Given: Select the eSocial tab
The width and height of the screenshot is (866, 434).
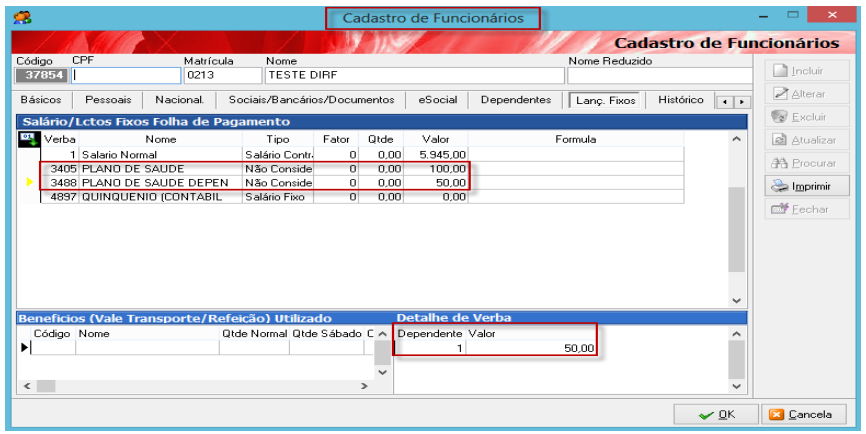Looking at the screenshot, I should 438,100.
